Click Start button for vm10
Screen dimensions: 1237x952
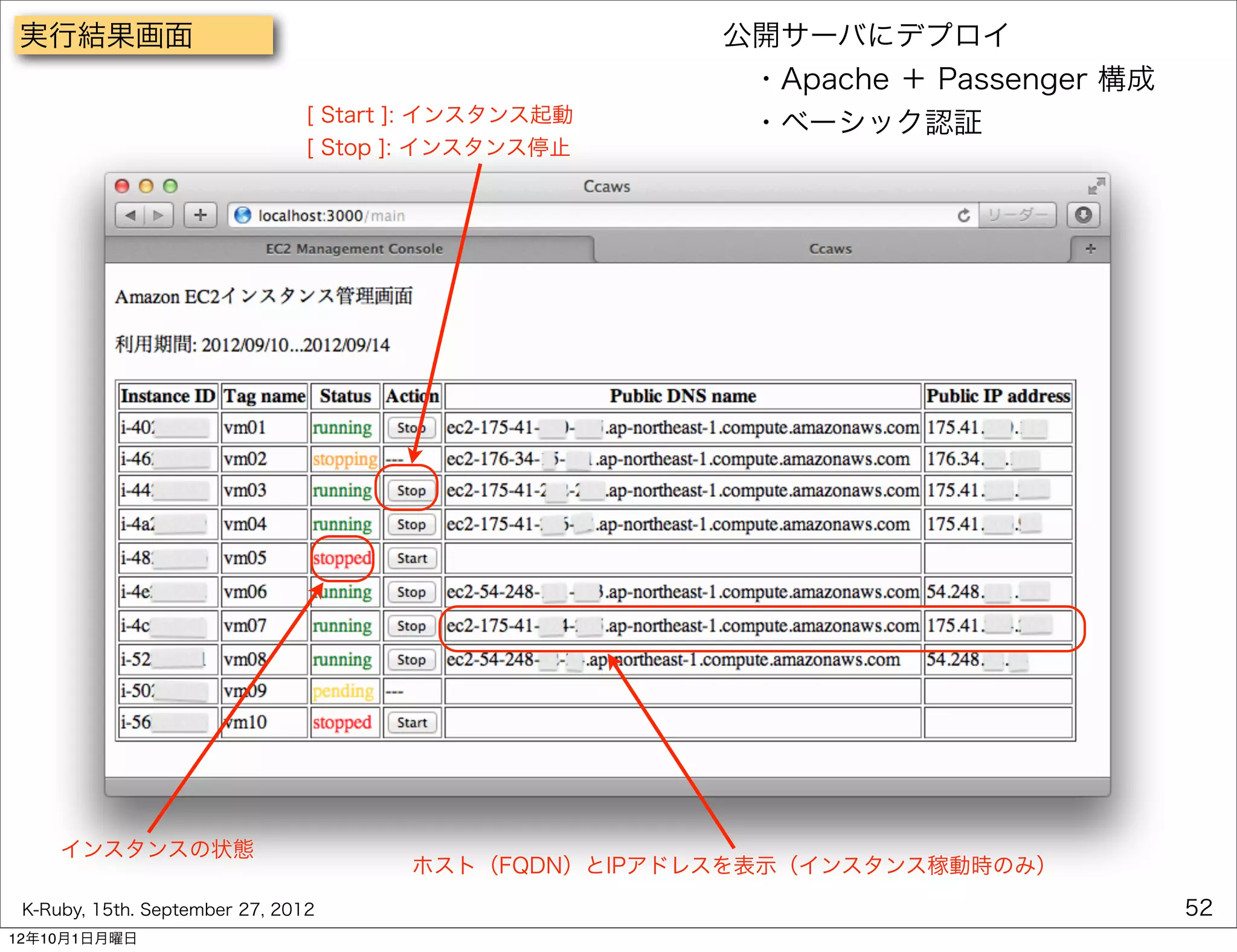point(411,722)
